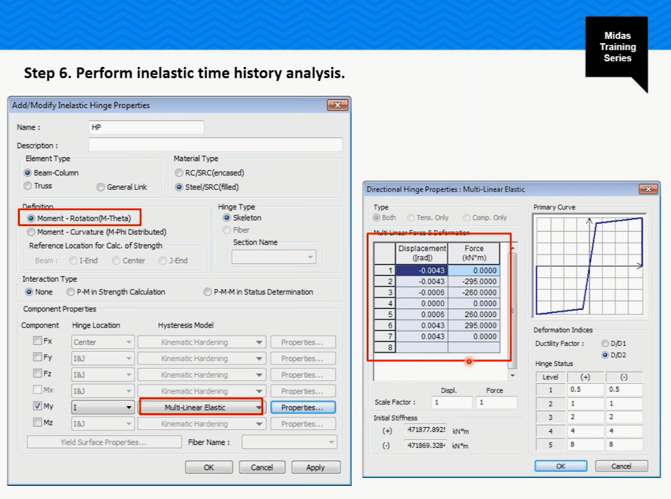Viewport: 671px width, 499px height.
Task: Open Properties for the My component
Action: pyautogui.click(x=302, y=408)
